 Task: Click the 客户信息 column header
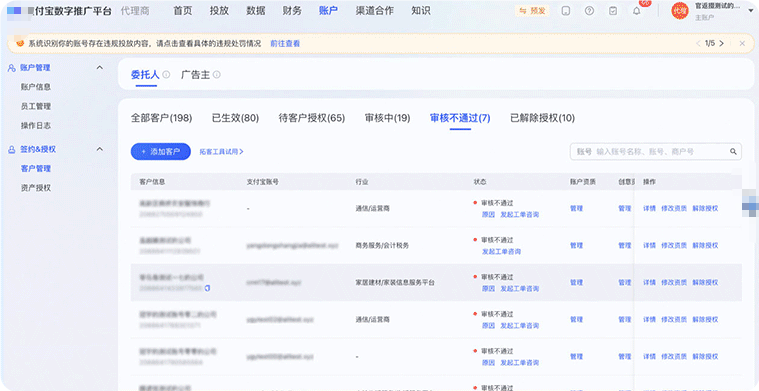click(x=152, y=181)
